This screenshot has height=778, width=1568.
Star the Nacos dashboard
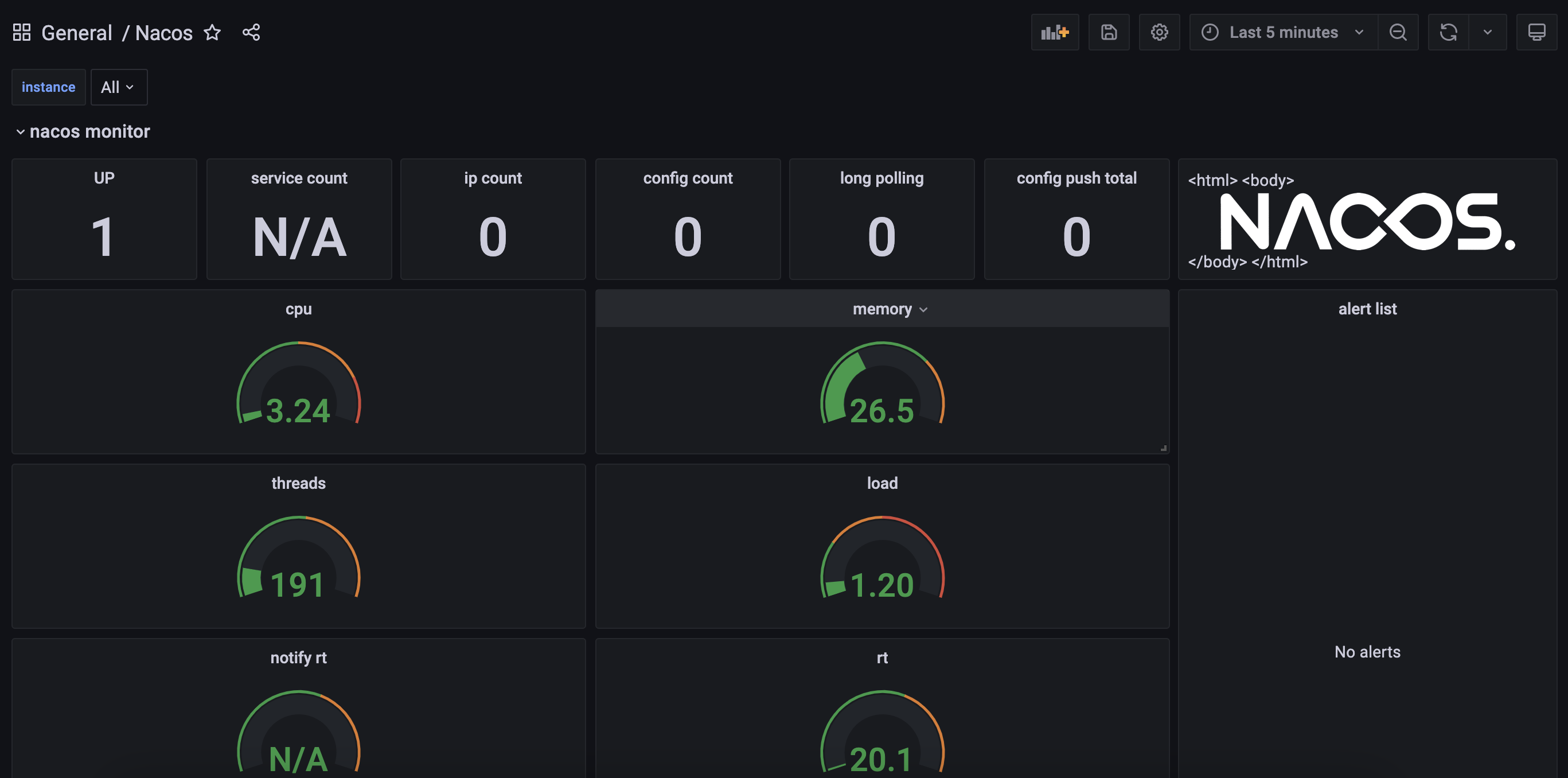[212, 32]
